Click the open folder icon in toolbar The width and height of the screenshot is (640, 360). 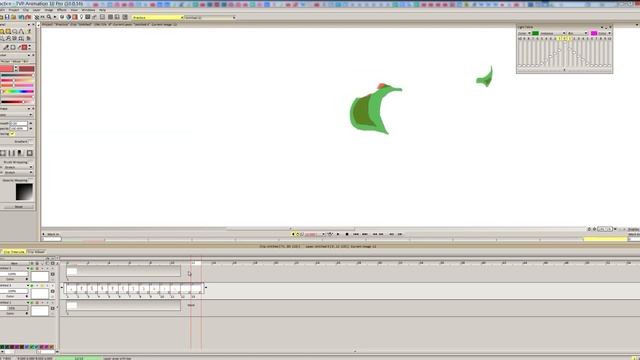[13, 17]
